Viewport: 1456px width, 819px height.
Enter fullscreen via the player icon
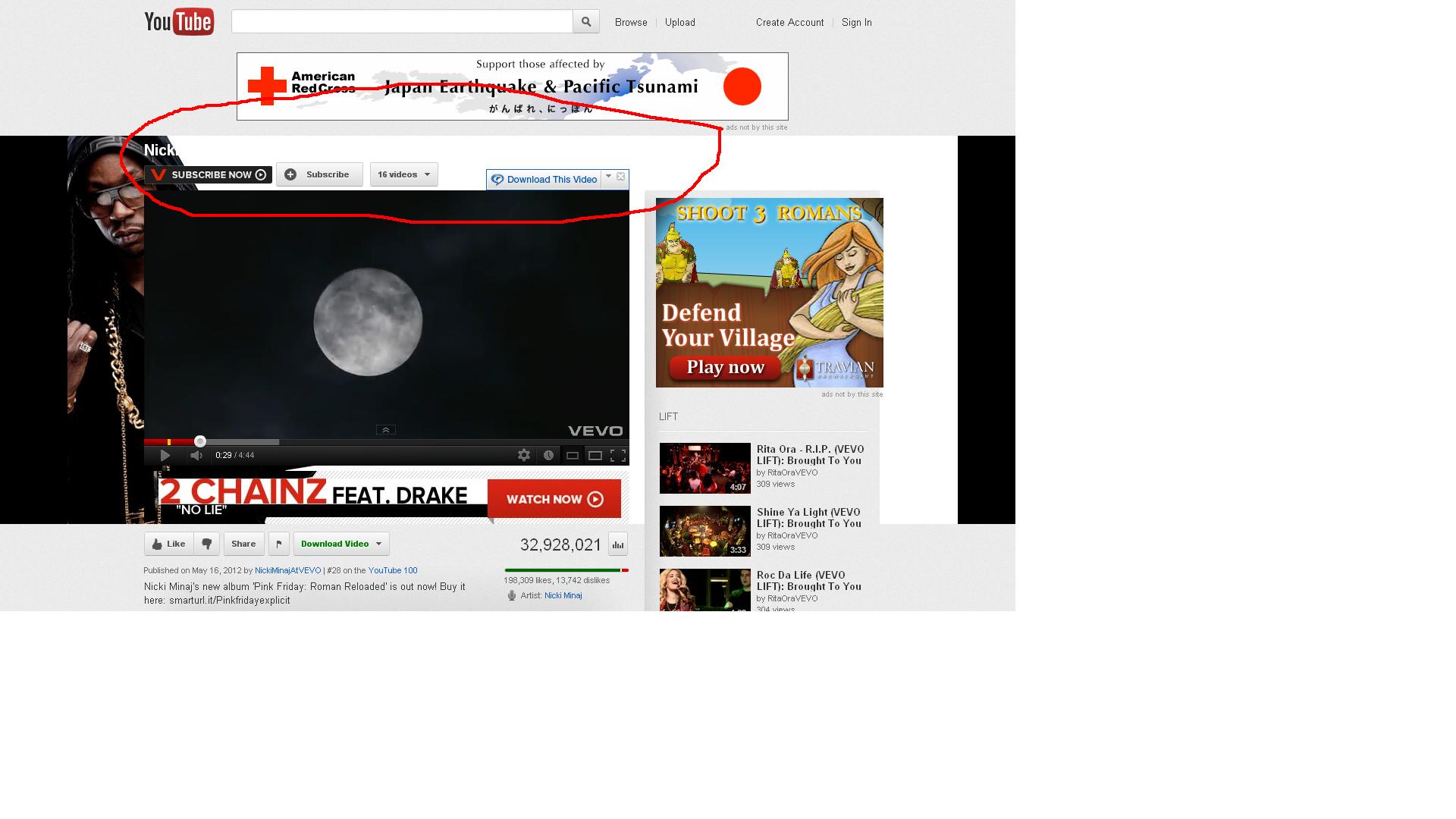(618, 456)
